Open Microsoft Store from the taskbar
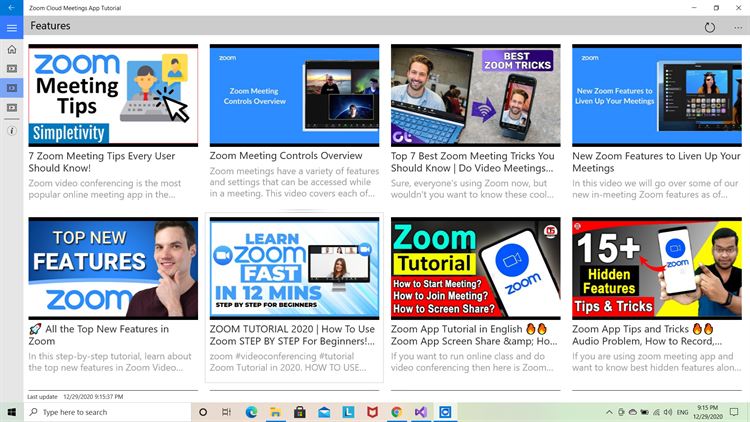The height and width of the screenshot is (422, 750). point(300,412)
